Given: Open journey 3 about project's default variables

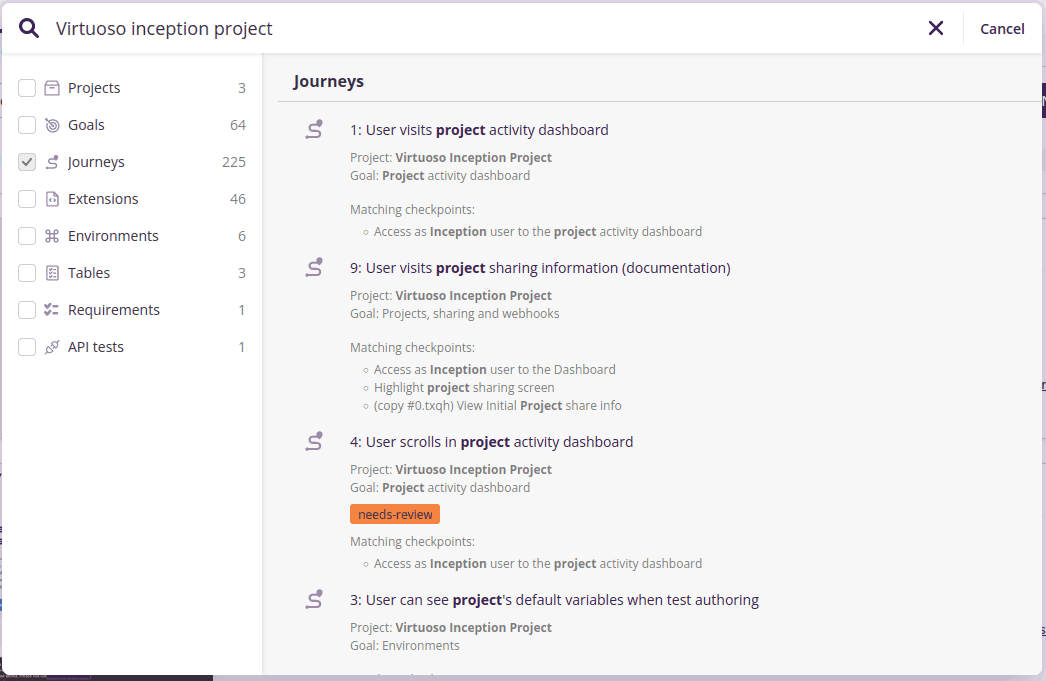Looking at the screenshot, I should pyautogui.click(x=554, y=600).
